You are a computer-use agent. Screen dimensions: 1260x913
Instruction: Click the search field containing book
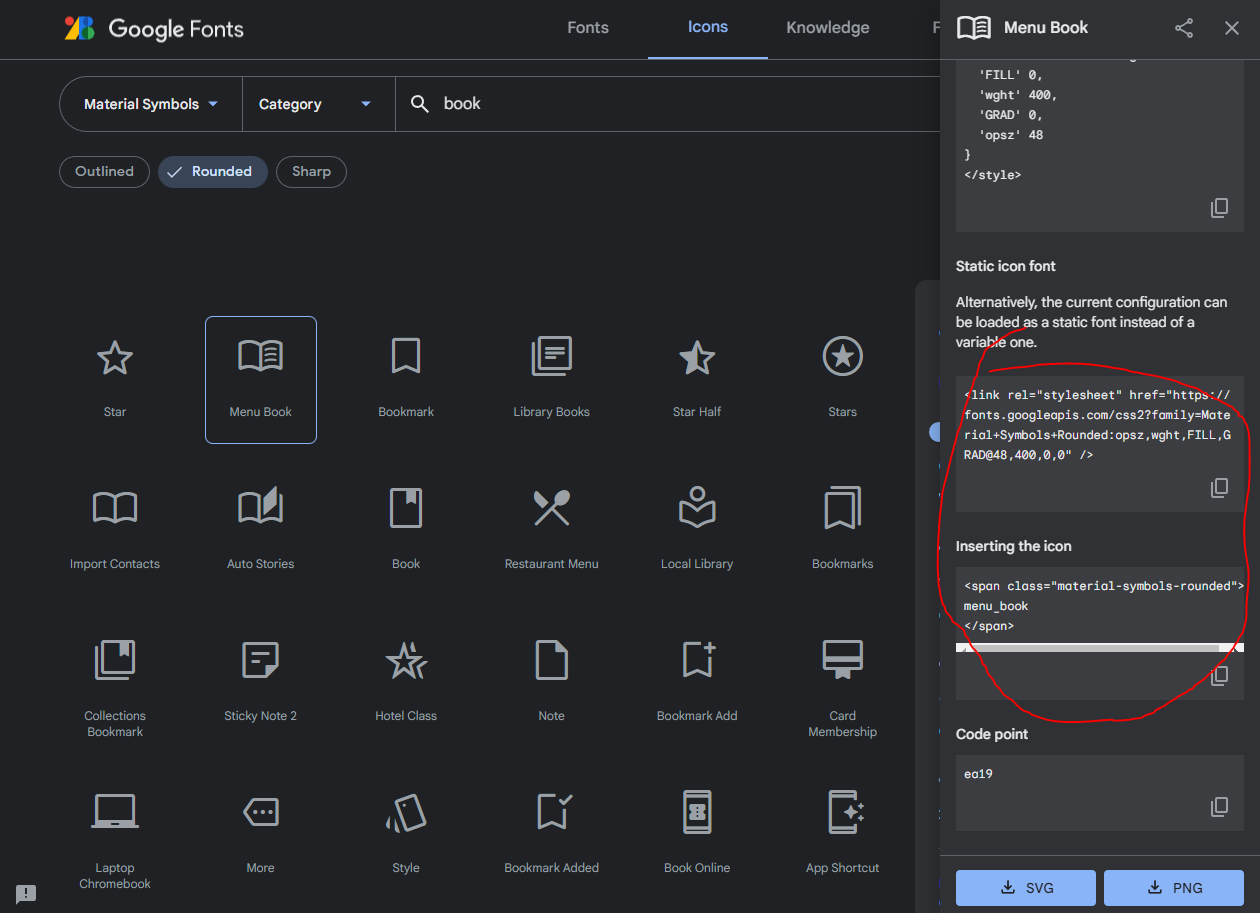point(667,104)
